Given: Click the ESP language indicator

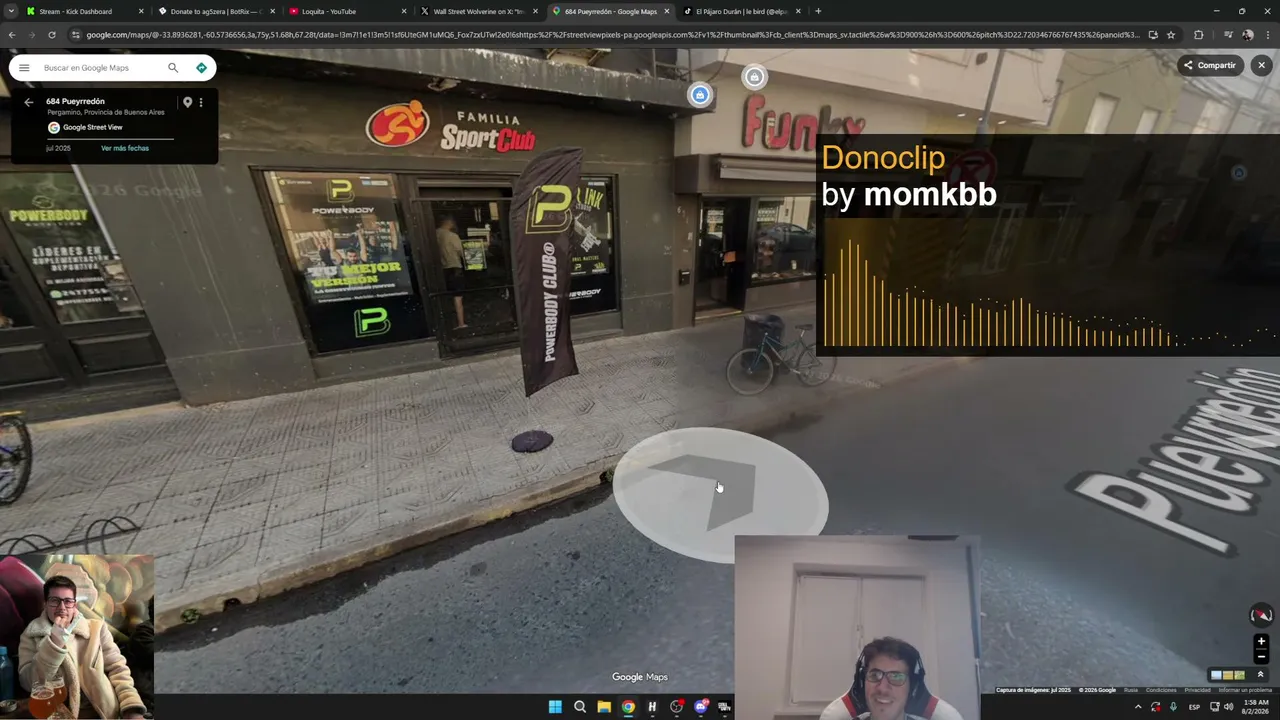Looking at the screenshot, I should point(1194,707).
